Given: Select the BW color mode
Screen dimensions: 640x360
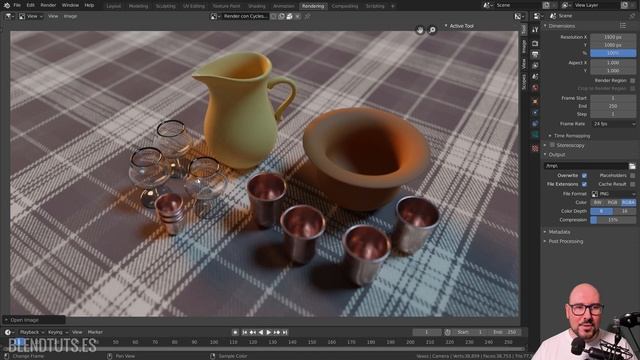Looking at the screenshot, I should (x=598, y=202).
